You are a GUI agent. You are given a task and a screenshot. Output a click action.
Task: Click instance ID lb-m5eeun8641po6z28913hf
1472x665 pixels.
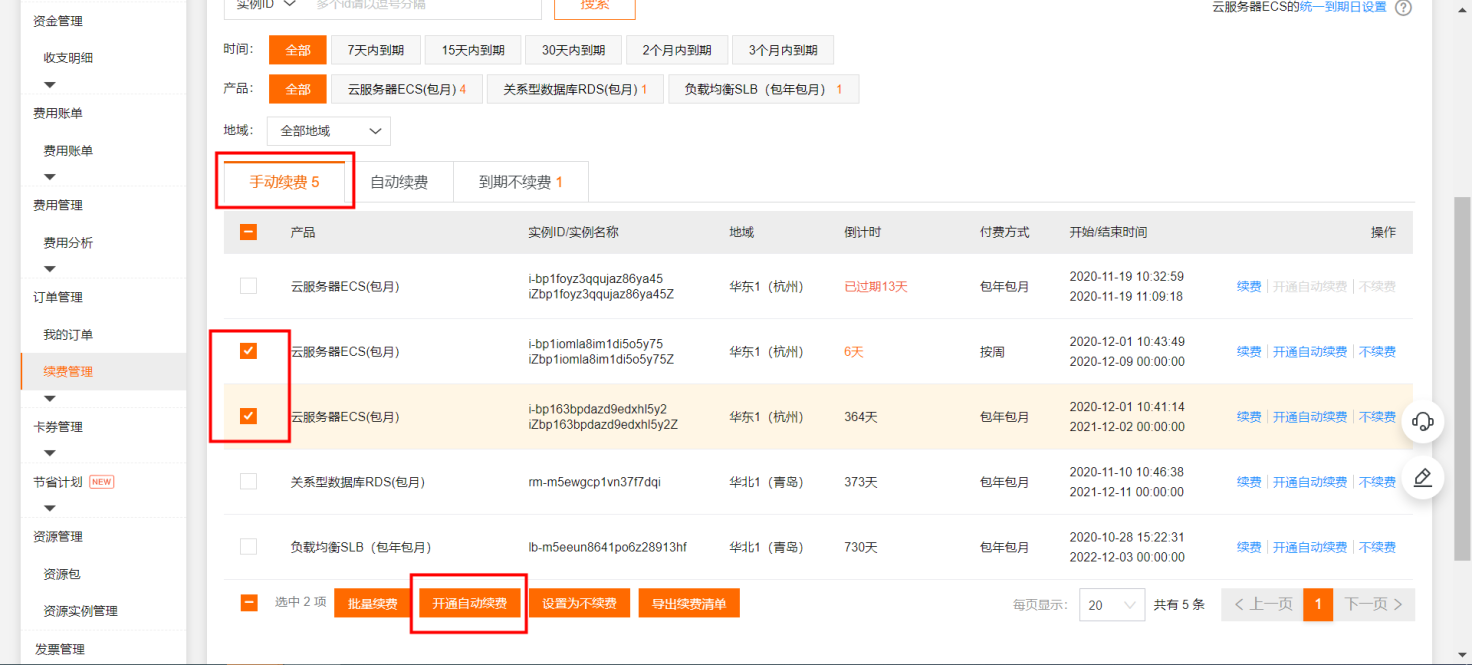point(608,547)
